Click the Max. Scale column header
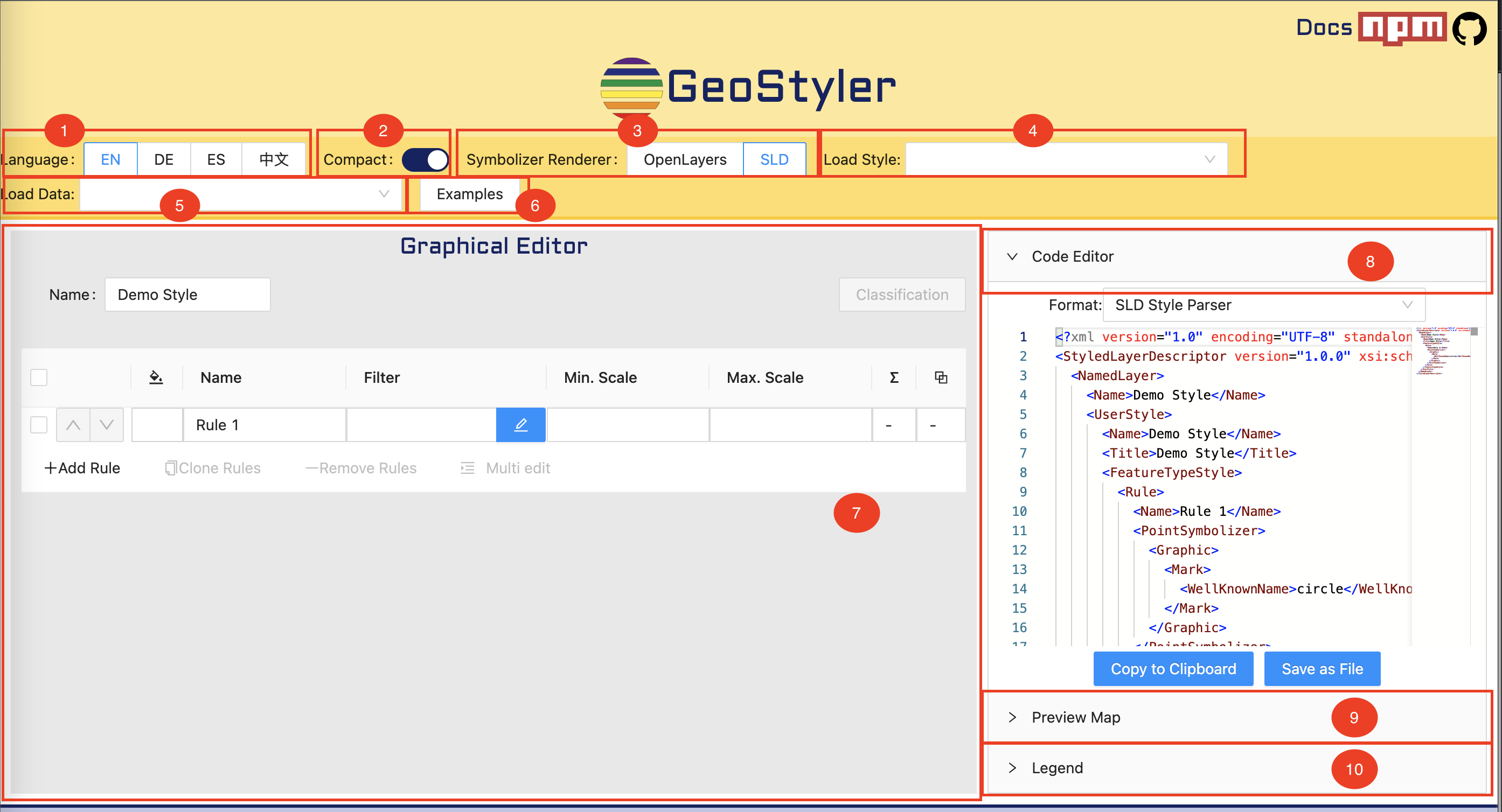Image resolution: width=1502 pixels, height=812 pixels. (x=765, y=377)
